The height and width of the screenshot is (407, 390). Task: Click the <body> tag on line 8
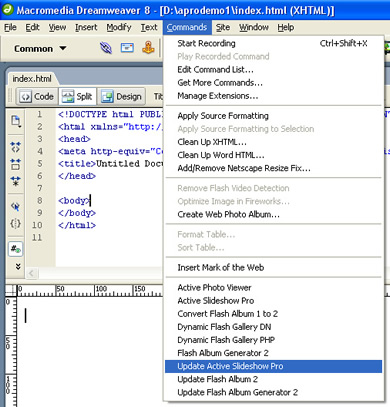click(74, 201)
